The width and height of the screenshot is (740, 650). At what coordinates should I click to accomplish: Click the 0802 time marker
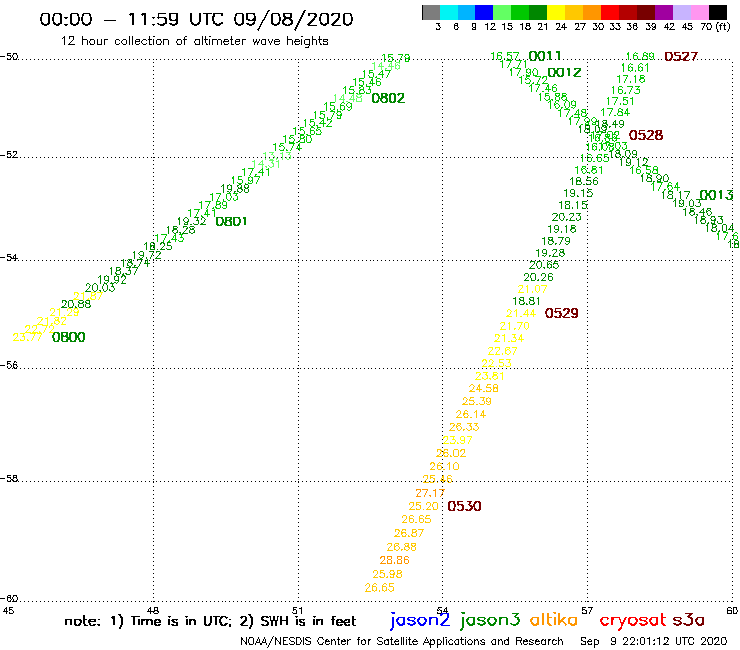(x=388, y=98)
